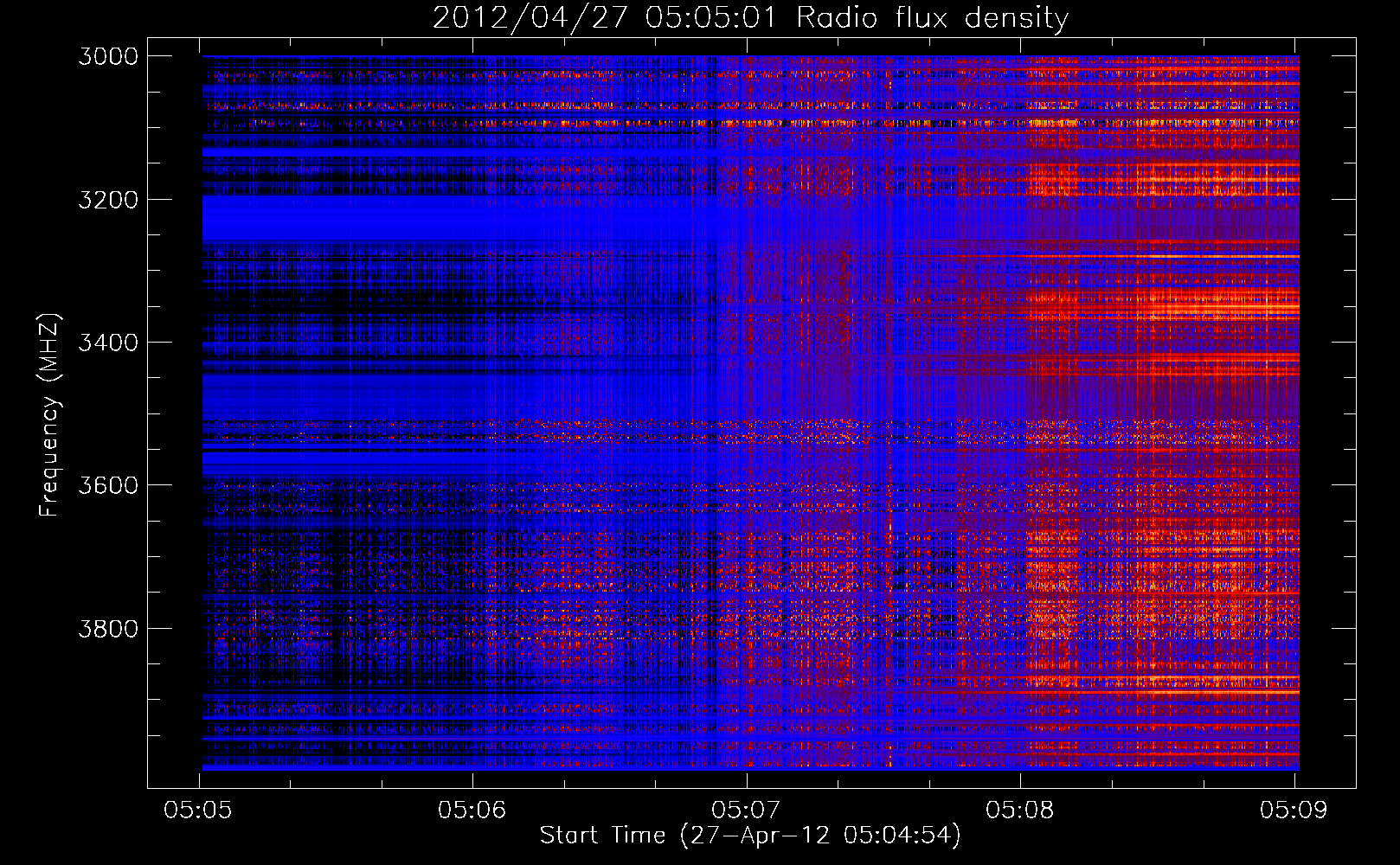Click the 05:05 time tick label

click(x=197, y=810)
